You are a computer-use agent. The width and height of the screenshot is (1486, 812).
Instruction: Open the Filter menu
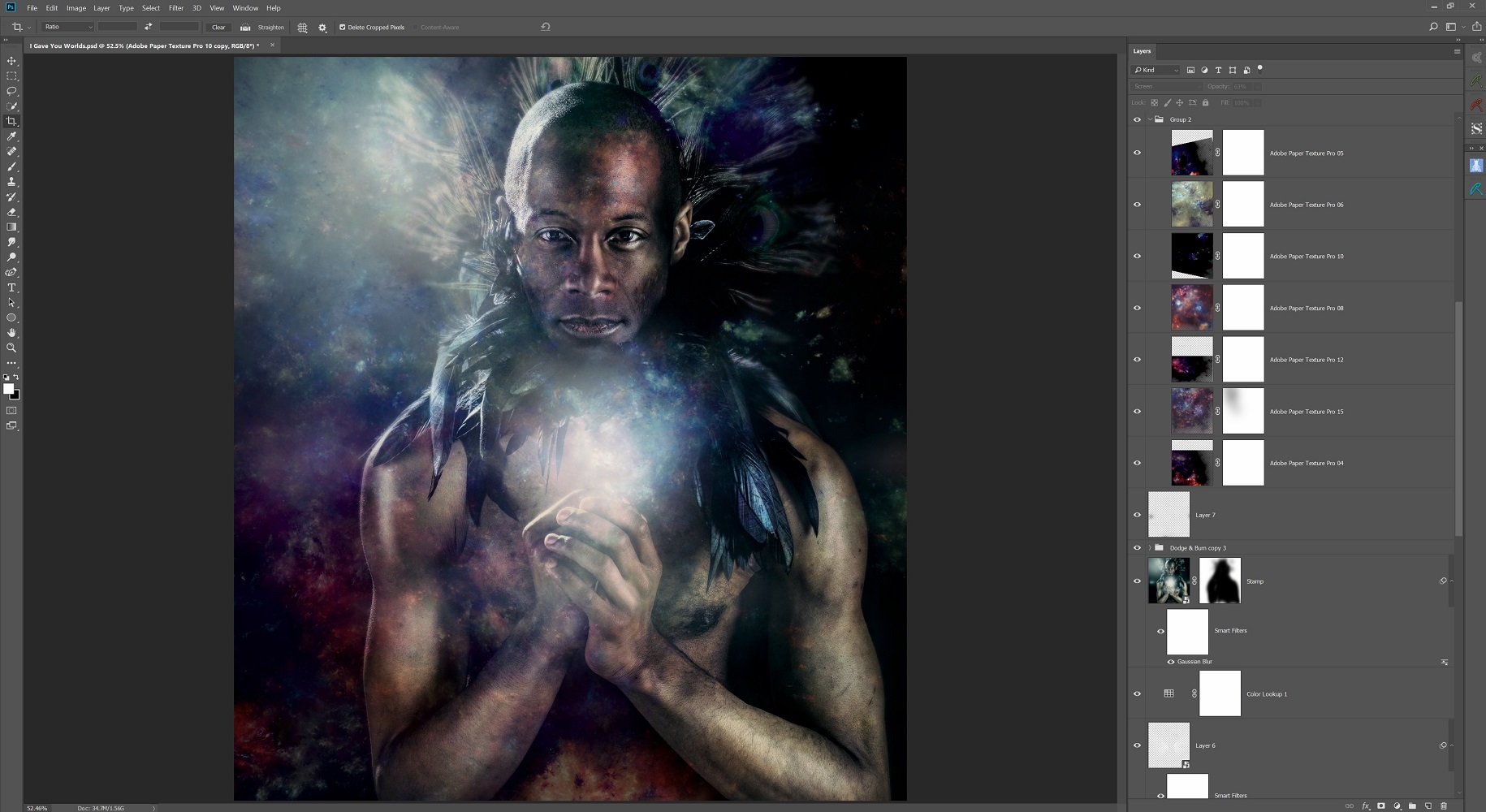click(x=175, y=8)
